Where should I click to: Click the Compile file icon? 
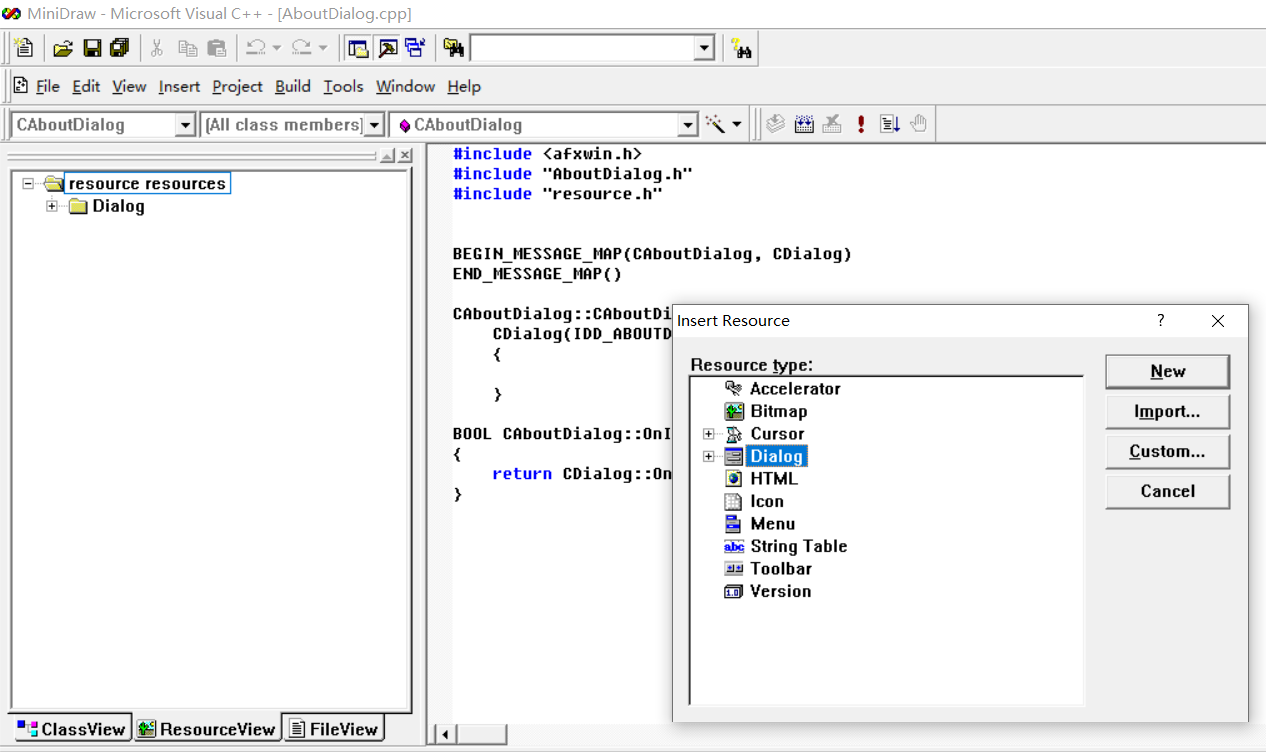pyautogui.click(x=775, y=124)
